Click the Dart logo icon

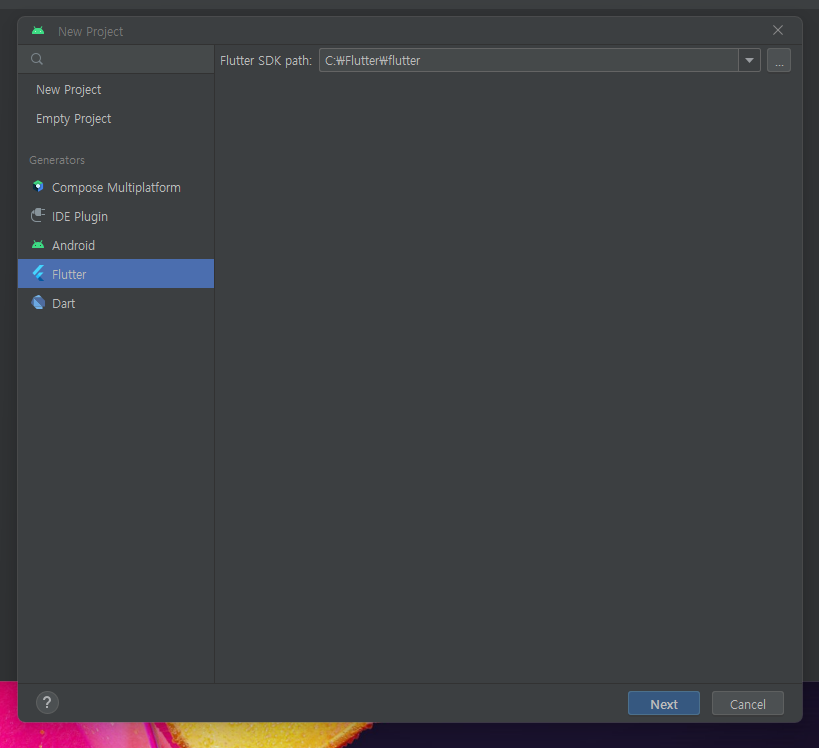point(38,302)
